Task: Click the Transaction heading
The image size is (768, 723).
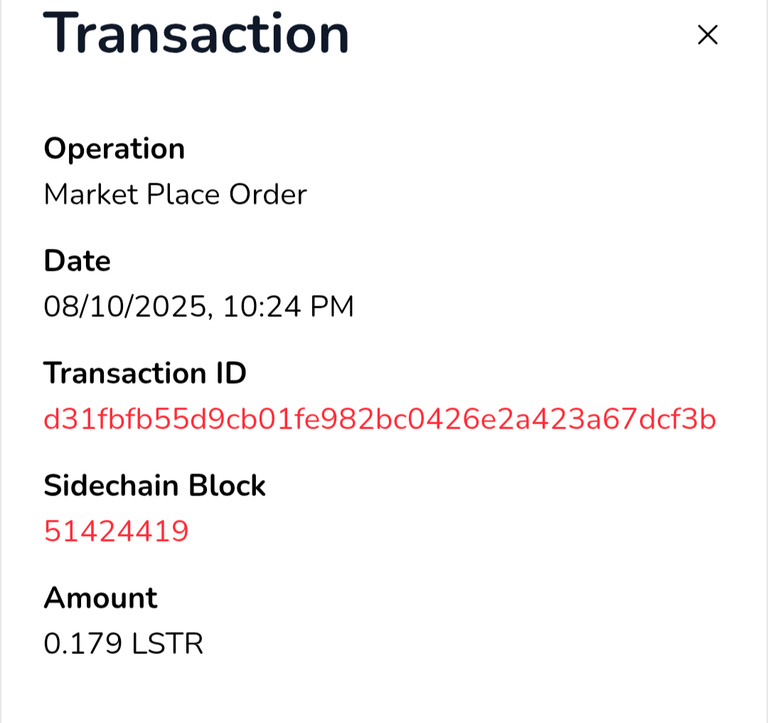Action: pos(196,33)
